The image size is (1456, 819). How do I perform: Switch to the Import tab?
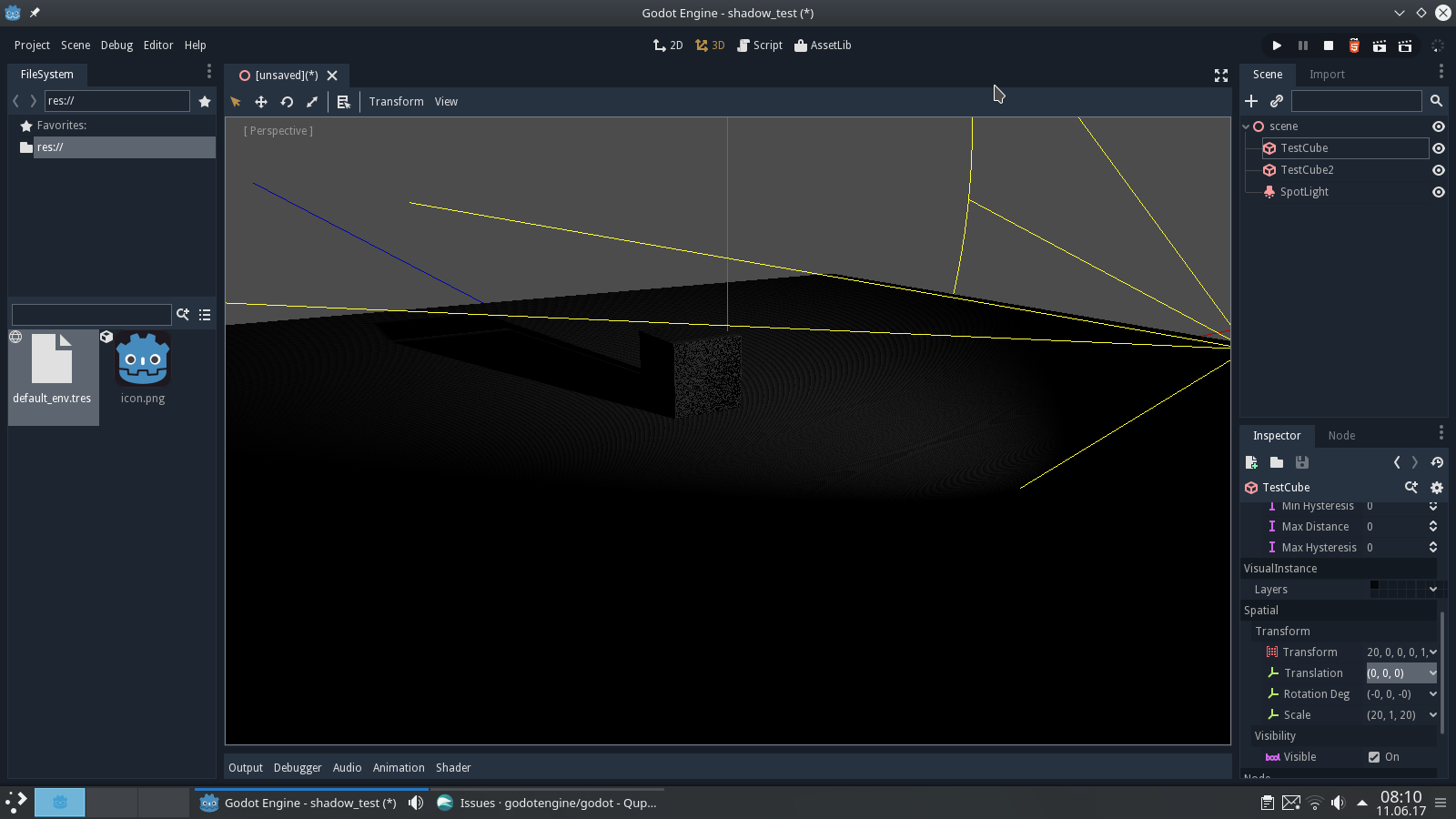(1327, 75)
